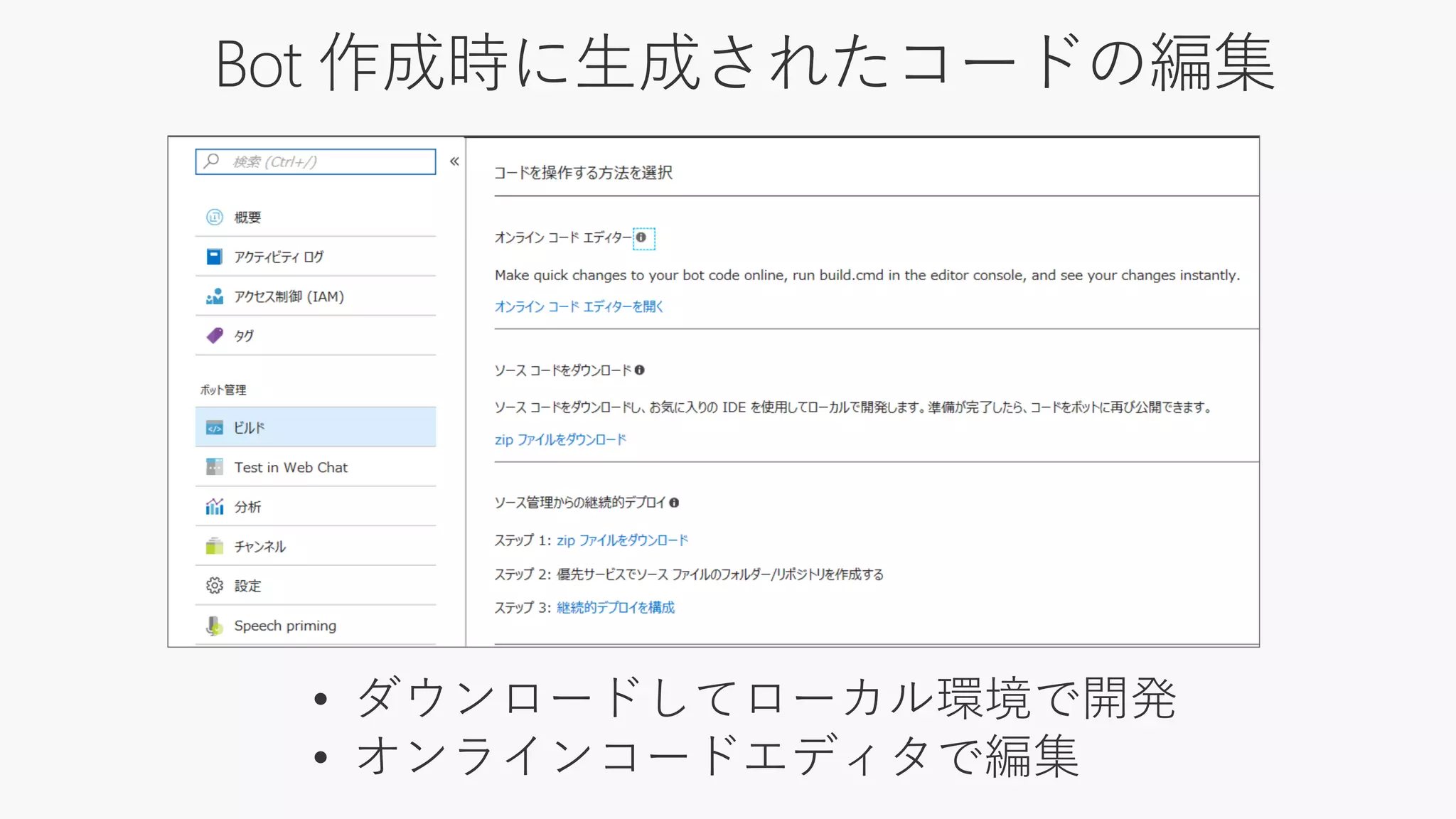
Task: Click the 設定 gear icon
Action: pyautogui.click(x=214, y=586)
